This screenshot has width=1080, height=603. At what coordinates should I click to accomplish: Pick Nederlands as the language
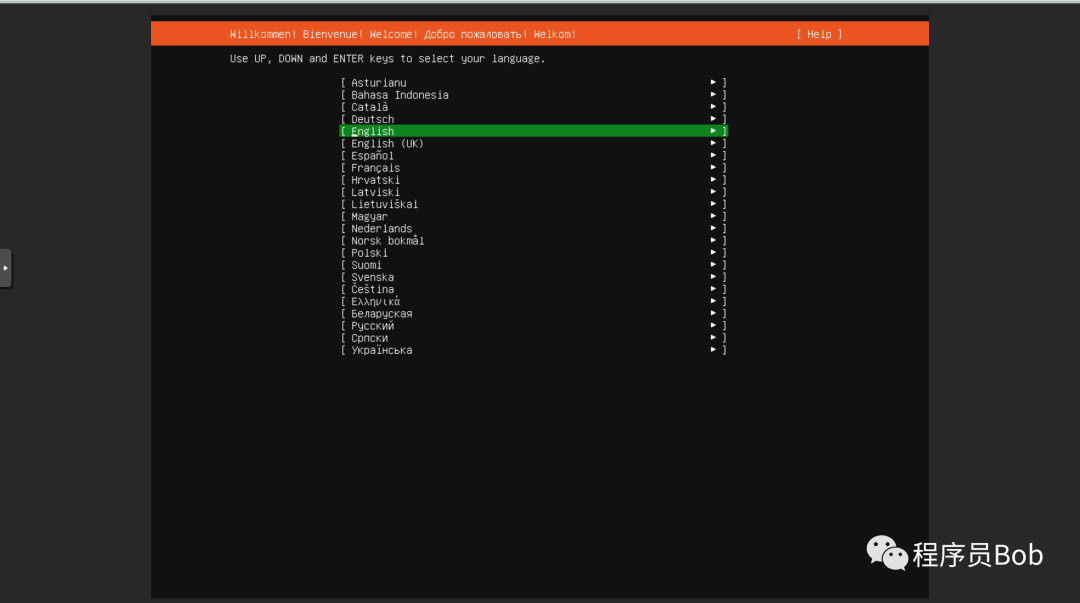pyautogui.click(x=534, y=229)
